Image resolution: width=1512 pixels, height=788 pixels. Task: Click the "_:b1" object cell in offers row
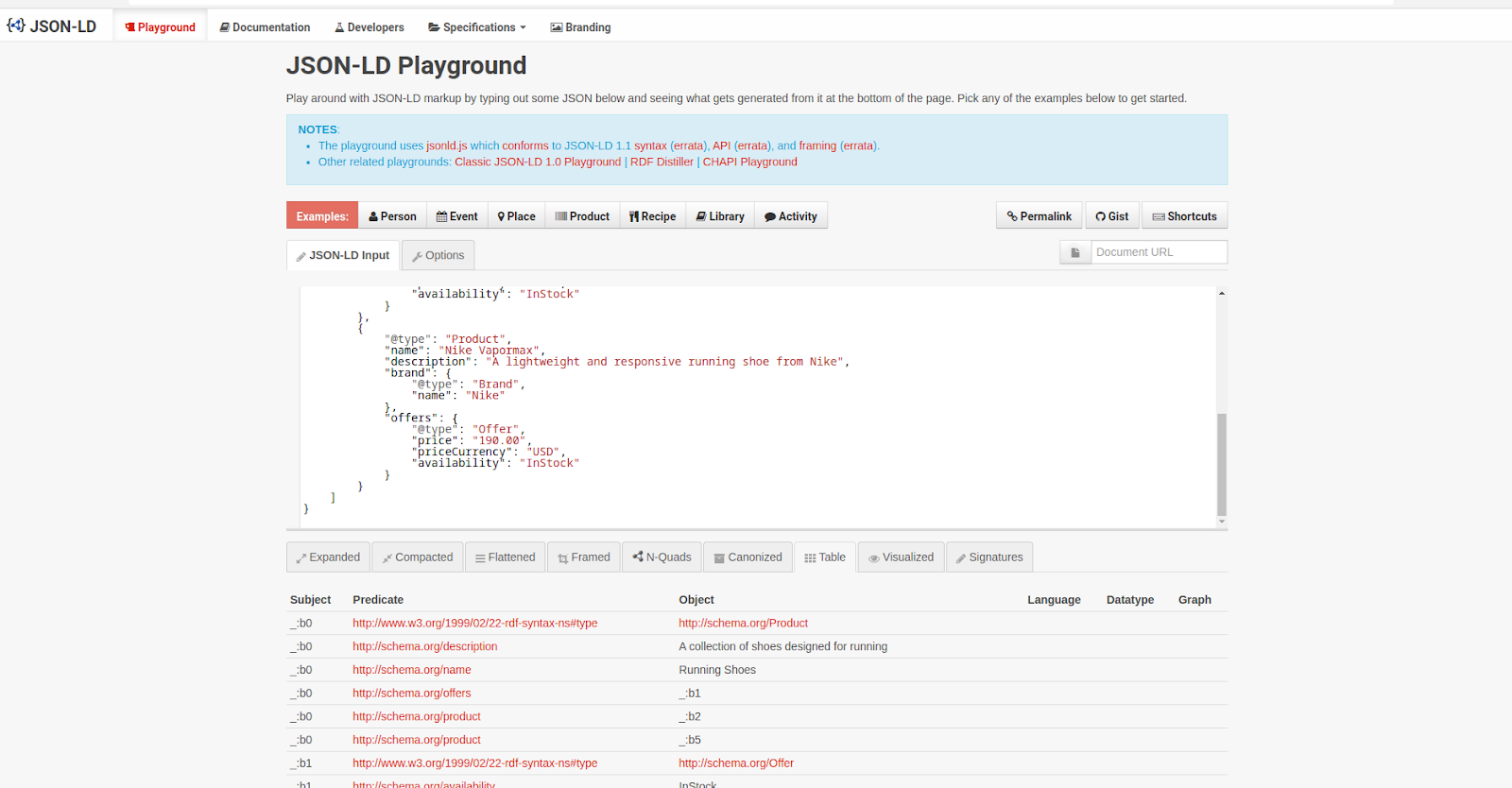coord(690,694)
